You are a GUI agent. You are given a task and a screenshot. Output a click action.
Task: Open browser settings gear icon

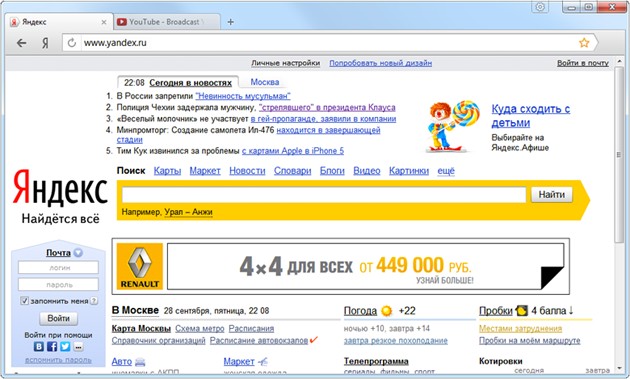(540, 7)
